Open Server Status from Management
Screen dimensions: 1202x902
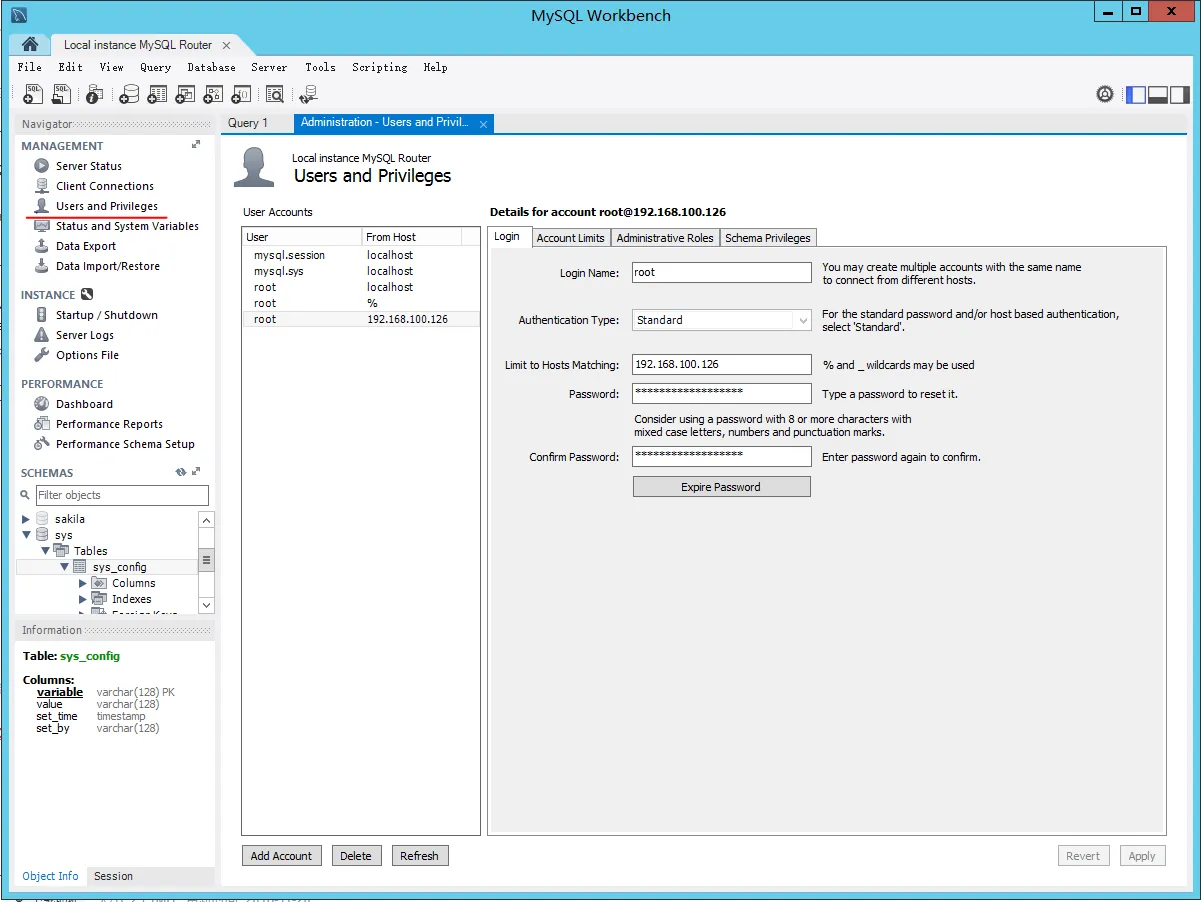[x=88, y=166]
